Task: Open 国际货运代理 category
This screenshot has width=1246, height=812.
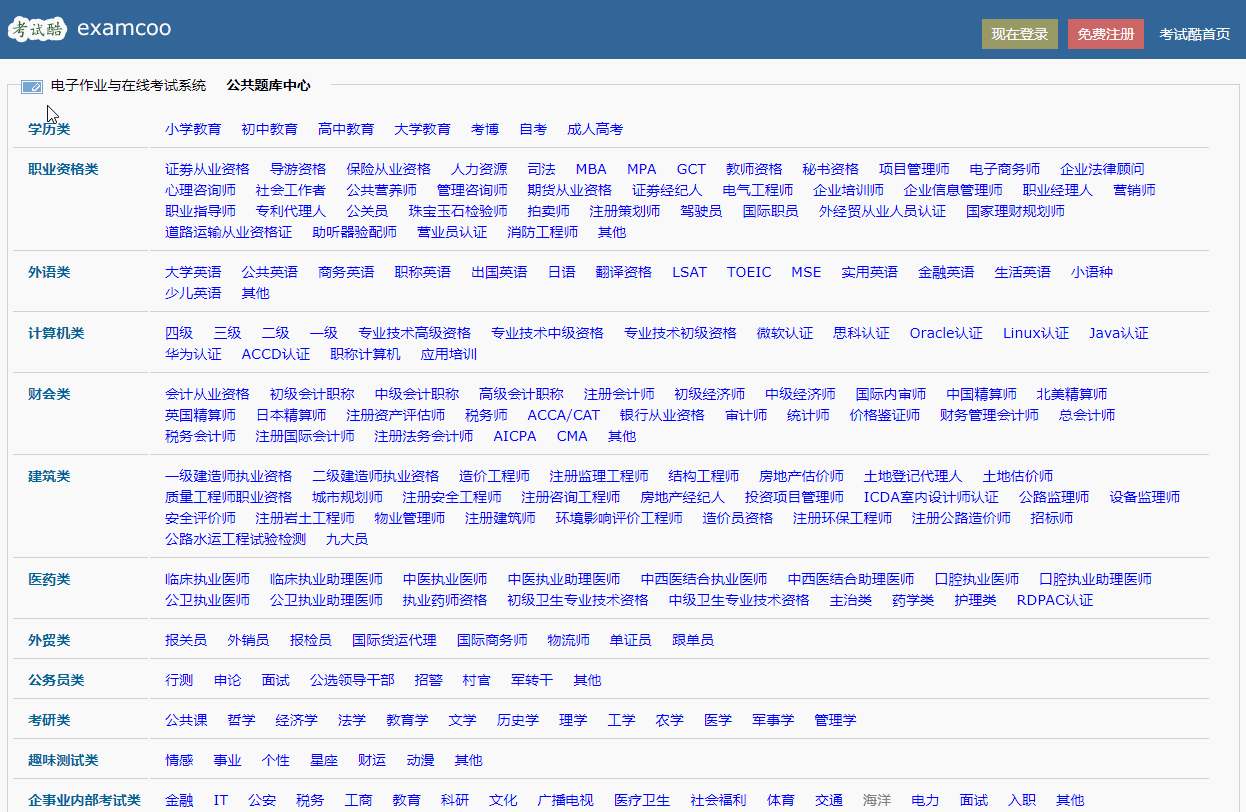Action: pyautogui.click(x=394, y=640)
